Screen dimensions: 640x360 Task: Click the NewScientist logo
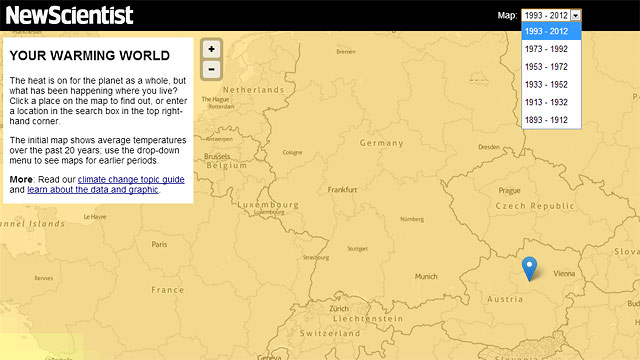pyautogui.click(x=69, y=15)
